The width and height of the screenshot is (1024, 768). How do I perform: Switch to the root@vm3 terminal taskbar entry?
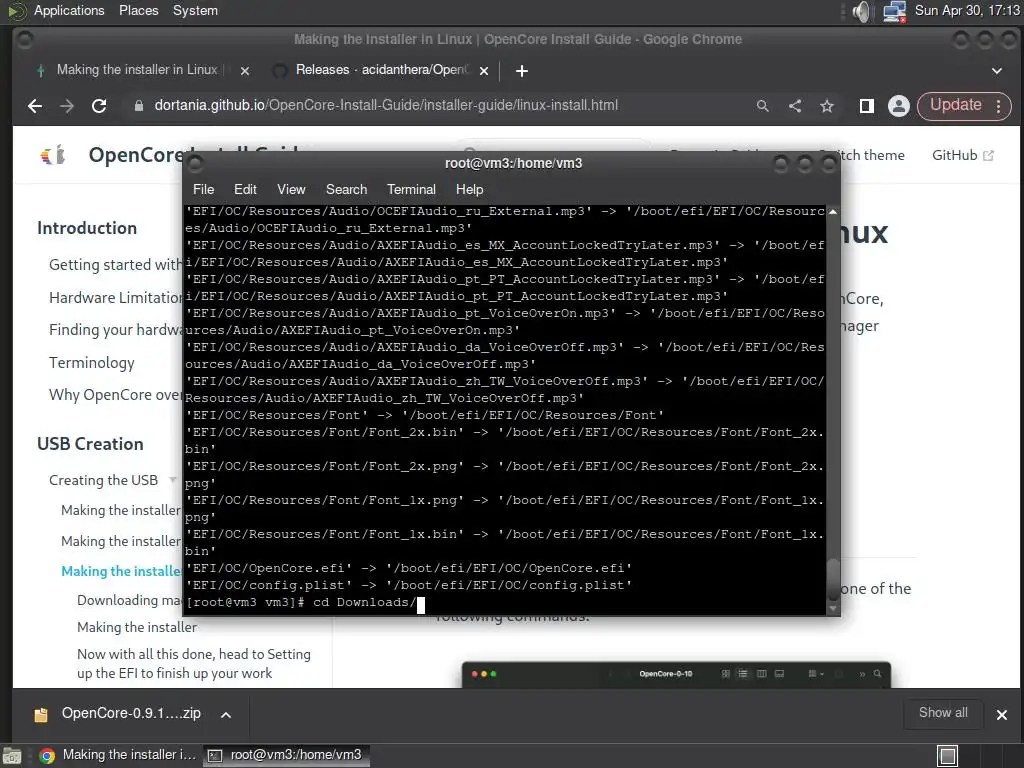pyautogui.click(x=286, y=755)
